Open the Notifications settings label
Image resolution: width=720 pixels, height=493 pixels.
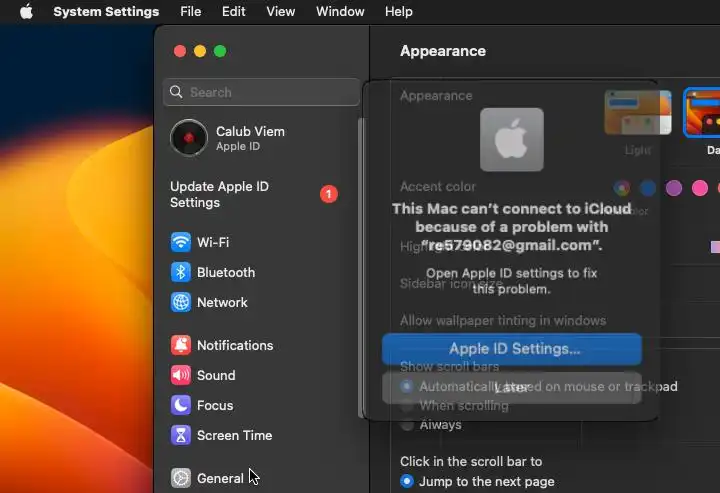(x=235, y=345)
